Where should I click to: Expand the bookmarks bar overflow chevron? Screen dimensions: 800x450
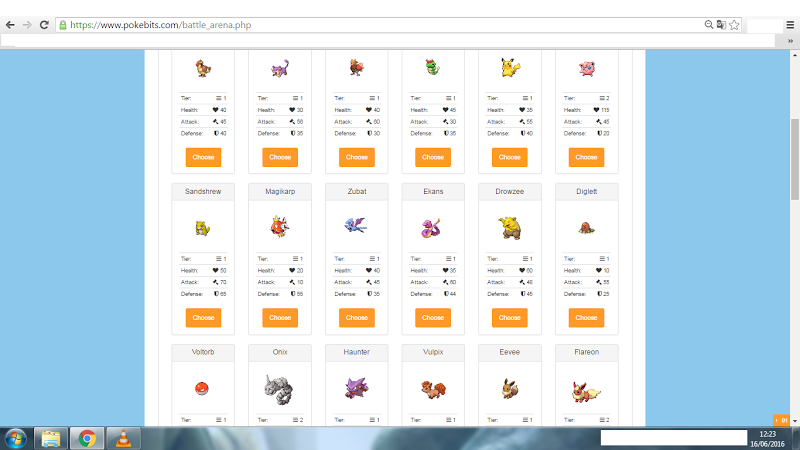(x=790, y=41)
